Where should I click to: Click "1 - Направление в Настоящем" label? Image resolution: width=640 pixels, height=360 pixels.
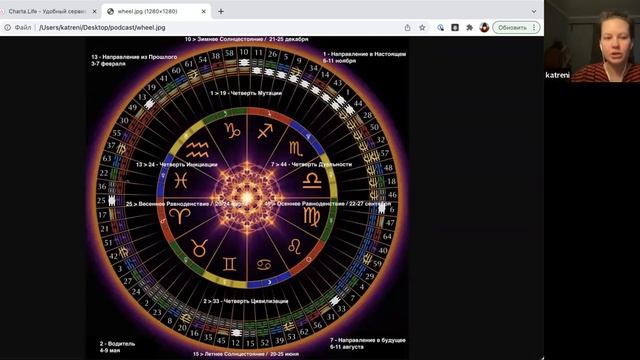(364, 54)
